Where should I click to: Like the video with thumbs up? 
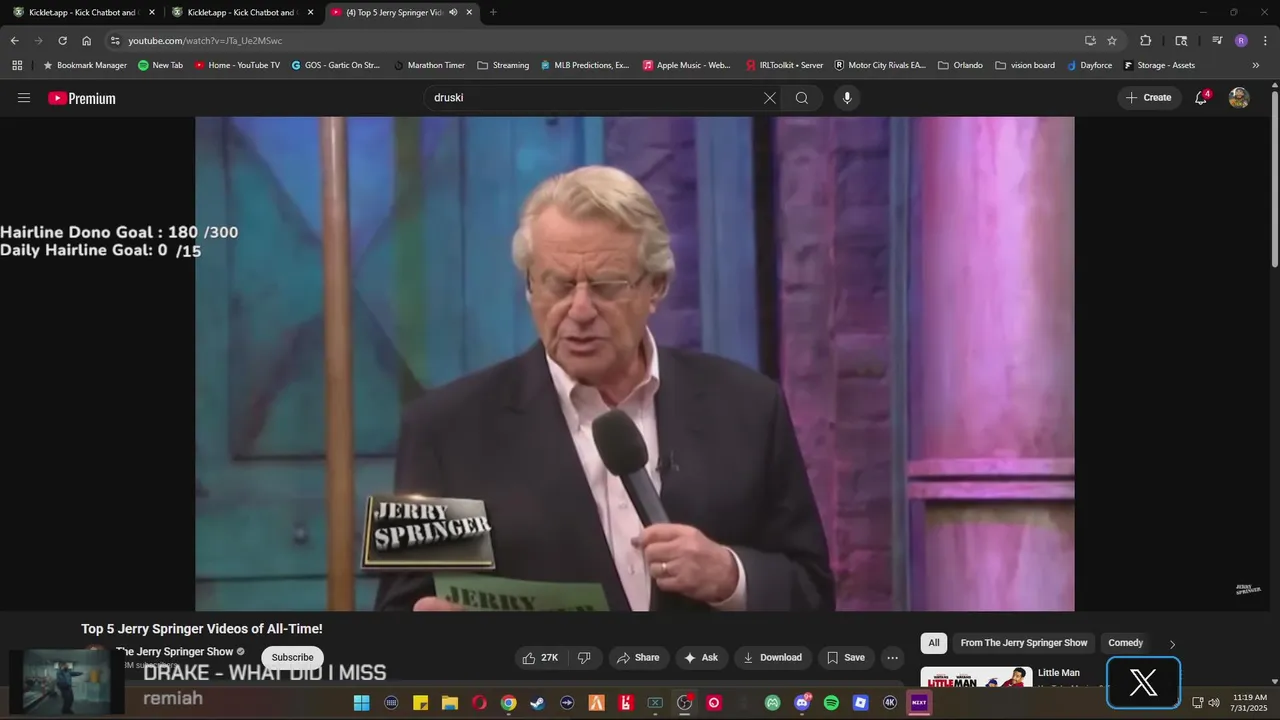(541, 657)
